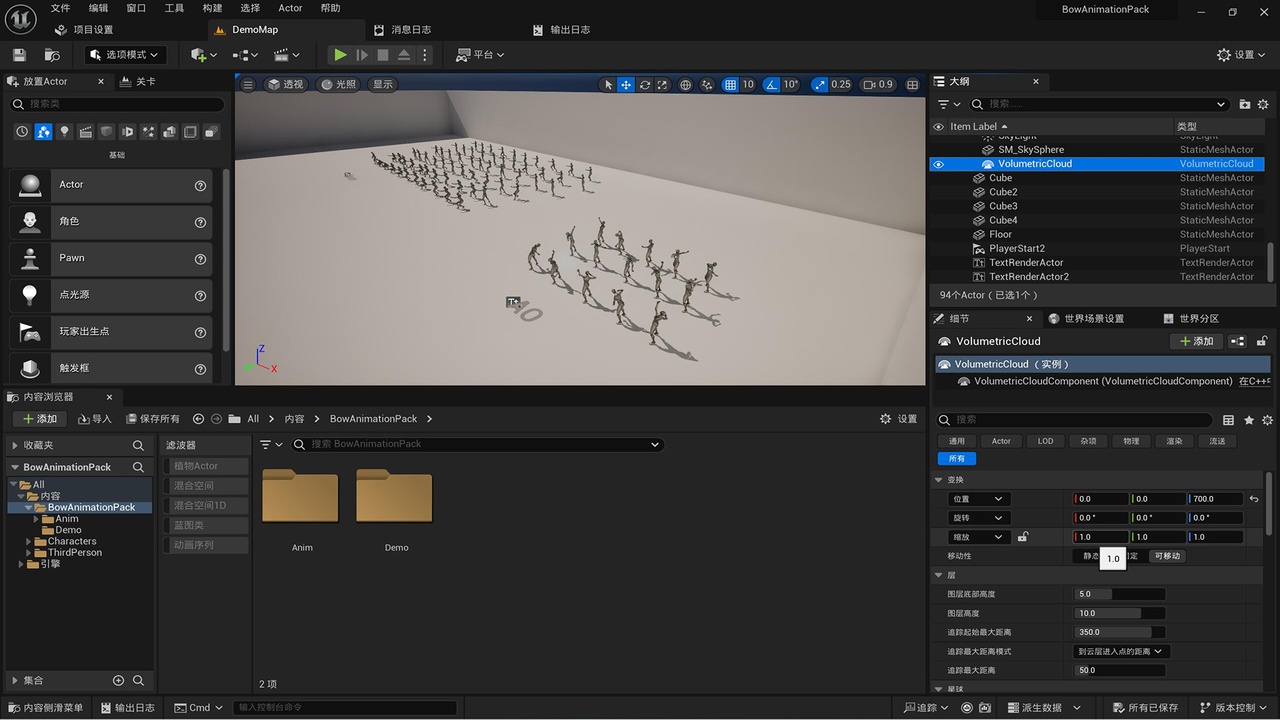Collapse the 变换 transform section
1280x720 pixels.
tap(939, 480)
